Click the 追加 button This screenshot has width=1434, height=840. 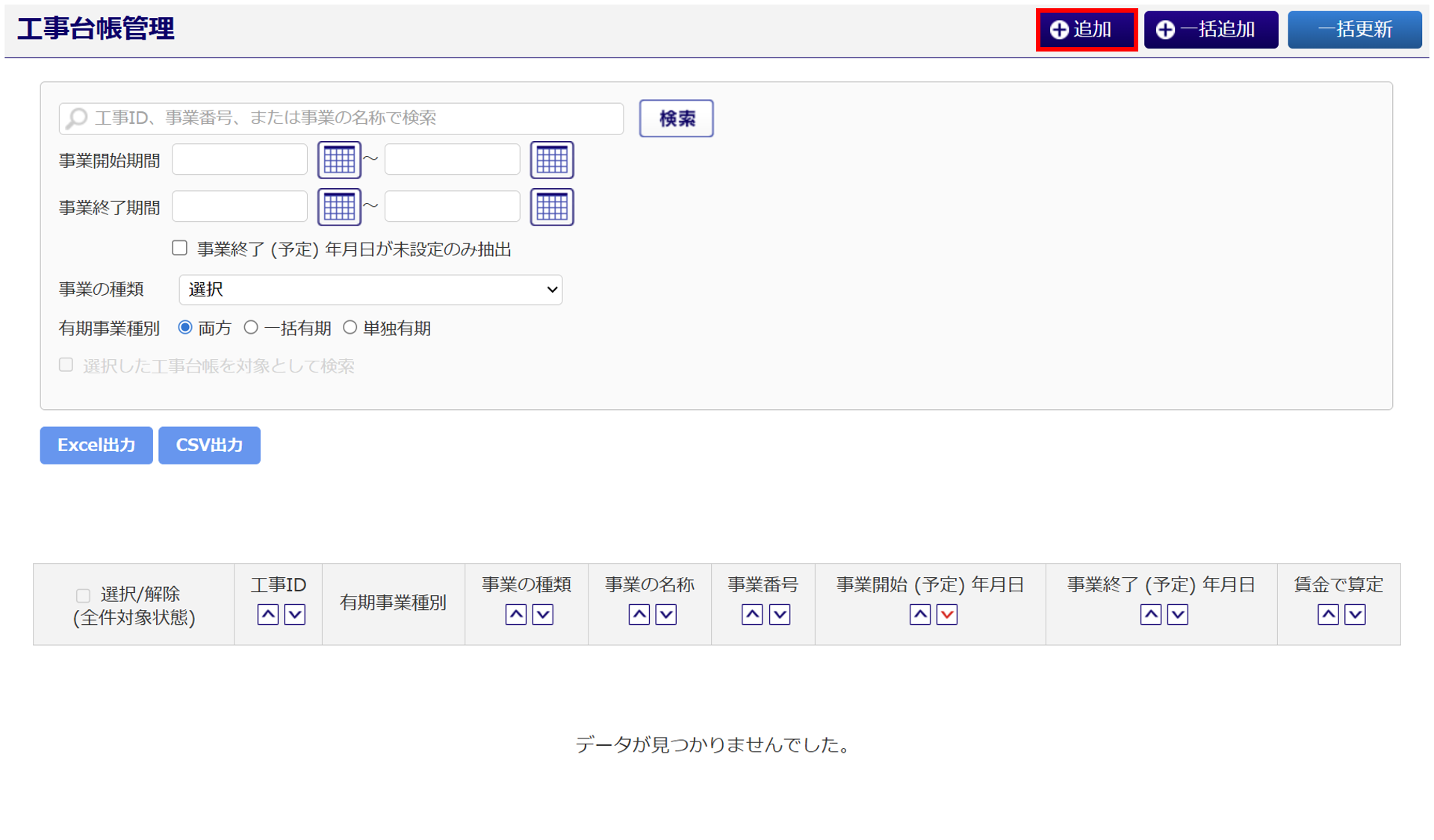coord(1086,30)
